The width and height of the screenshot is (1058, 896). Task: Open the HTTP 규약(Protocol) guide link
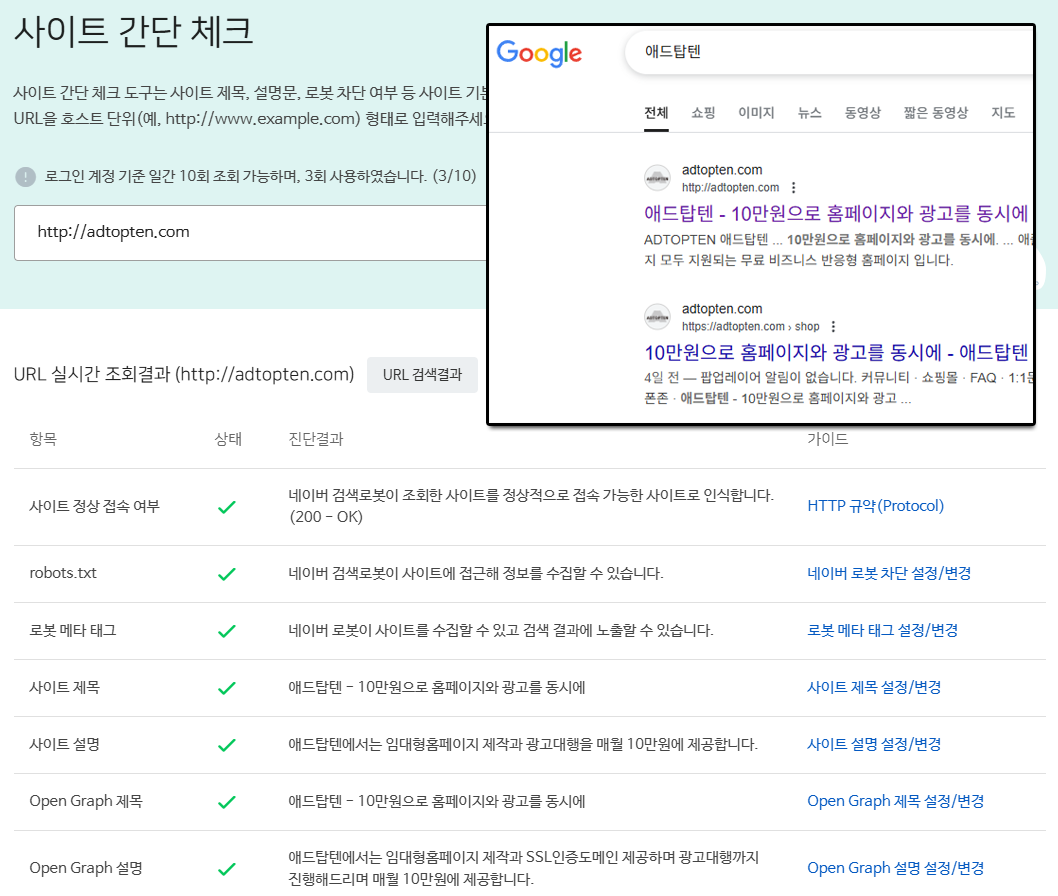click(x=875, y=506)
